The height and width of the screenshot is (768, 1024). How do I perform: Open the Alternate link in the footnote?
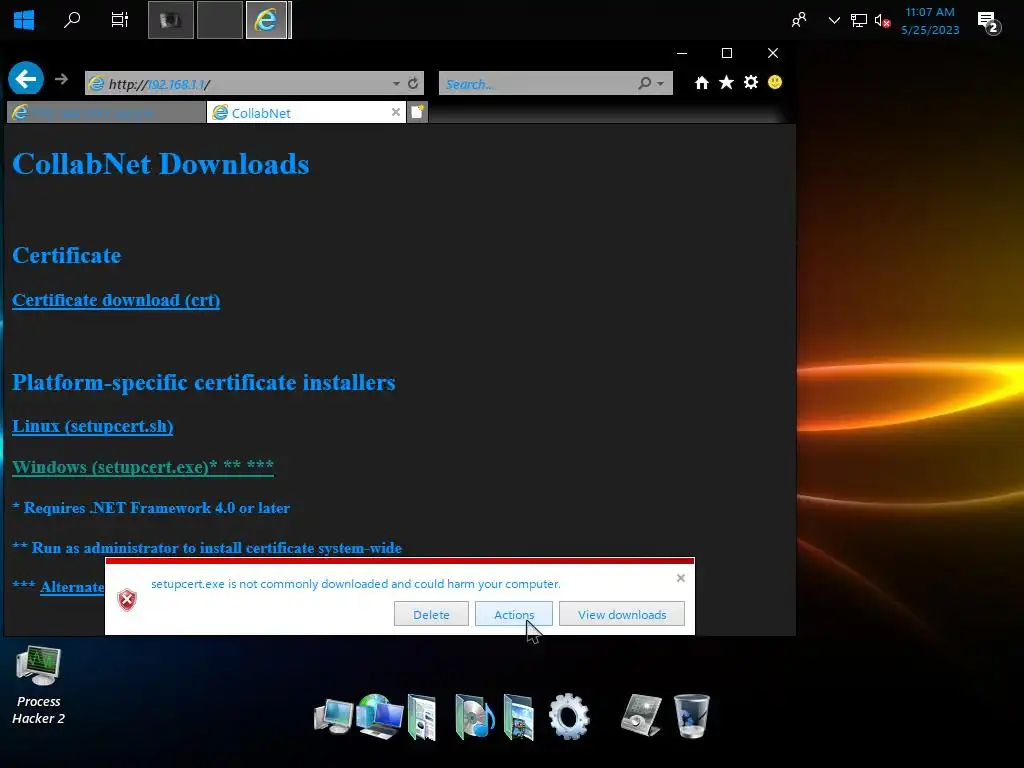72,587
